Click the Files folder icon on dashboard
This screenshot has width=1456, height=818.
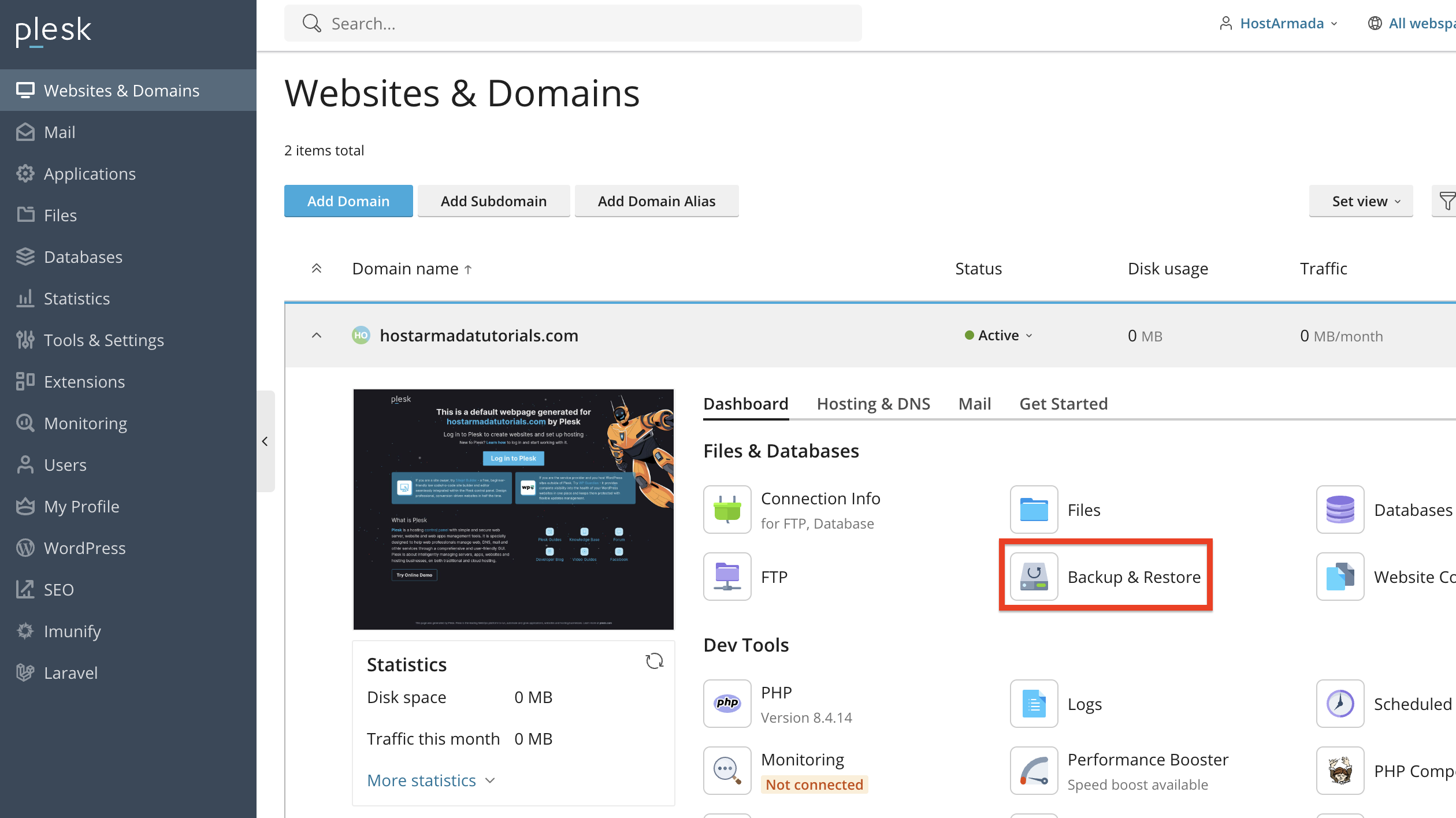pyautogui.click(x=1034, y=510)
